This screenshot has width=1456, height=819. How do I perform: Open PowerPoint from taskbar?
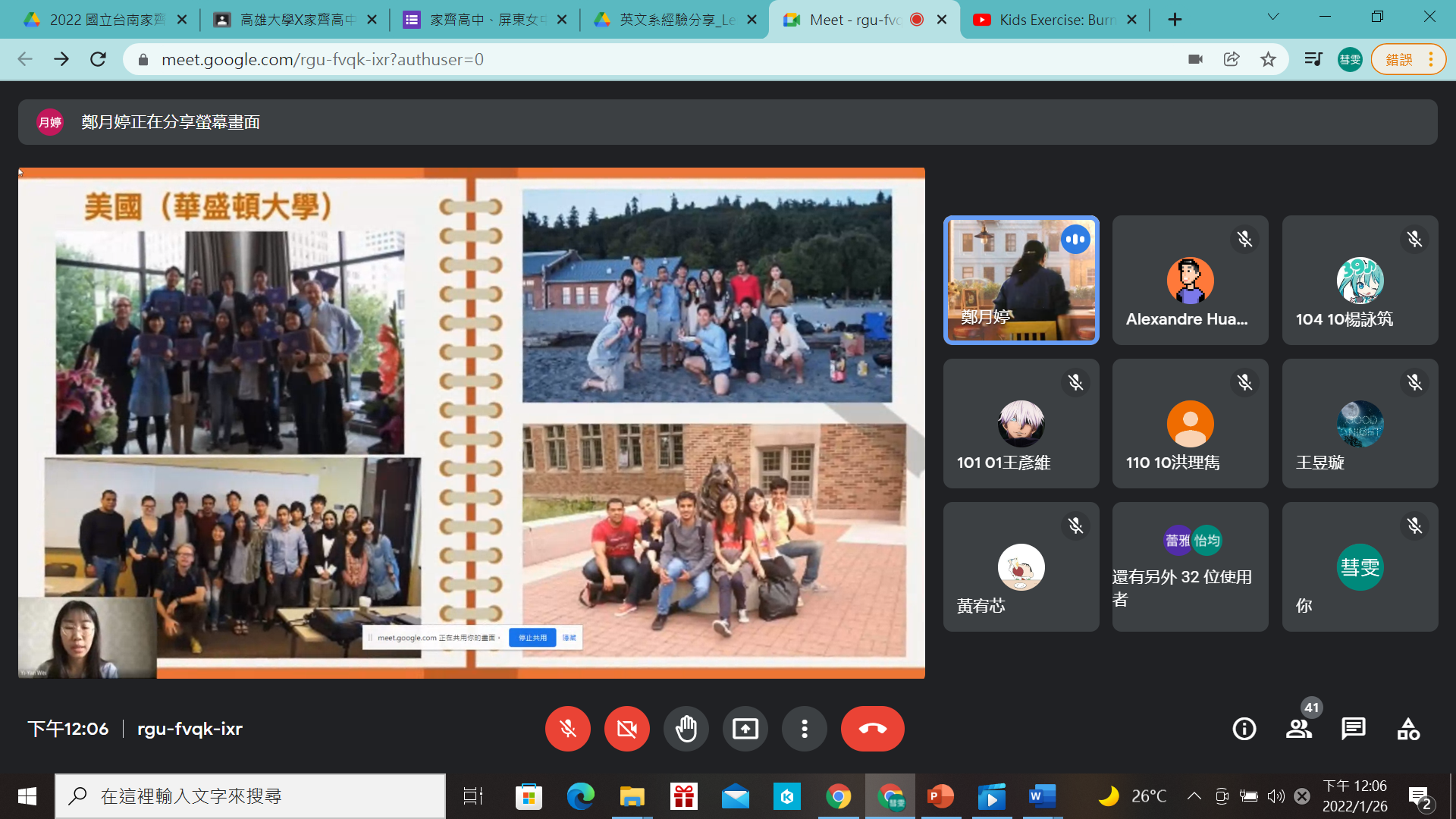(x=940, y=796)
